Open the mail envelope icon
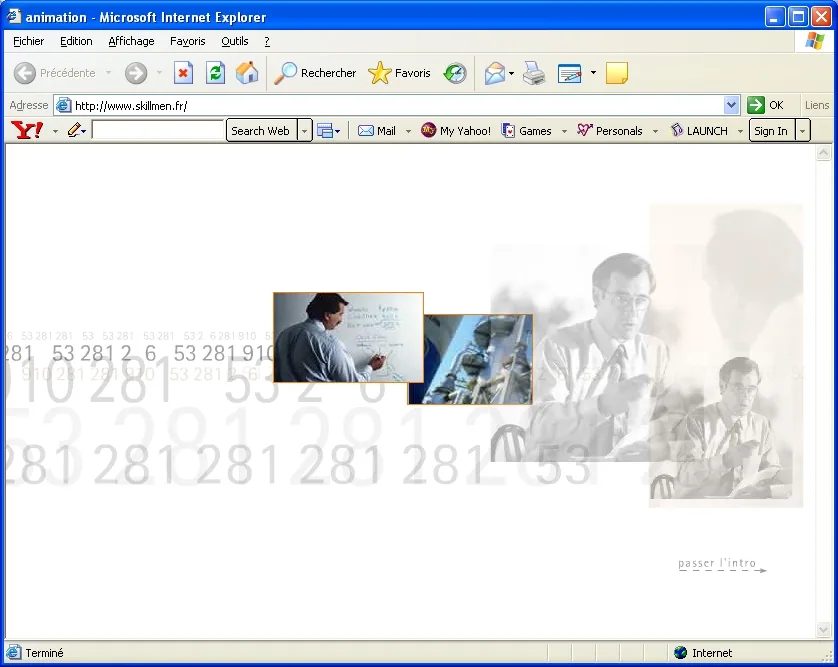Viewport: 838px width, 667px height. [494, 73]
